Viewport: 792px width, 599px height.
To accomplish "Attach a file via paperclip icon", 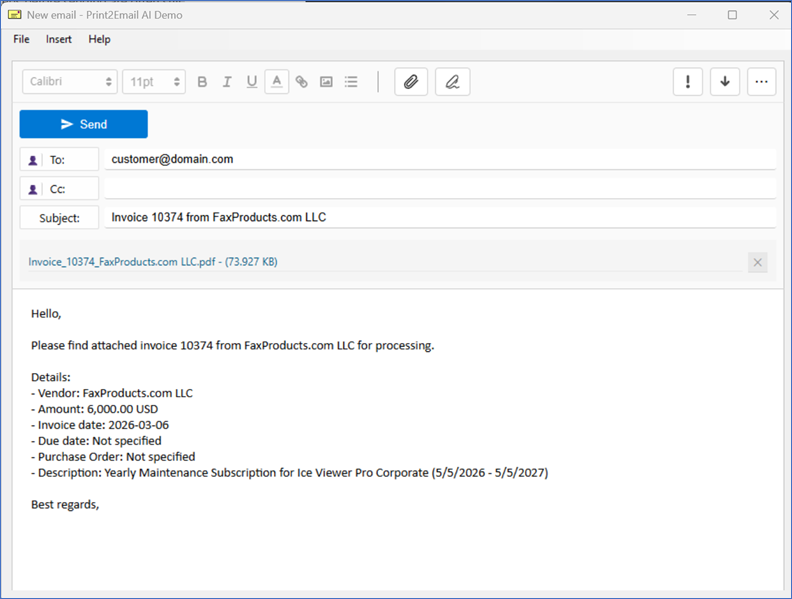I will [x=411, y=82].
